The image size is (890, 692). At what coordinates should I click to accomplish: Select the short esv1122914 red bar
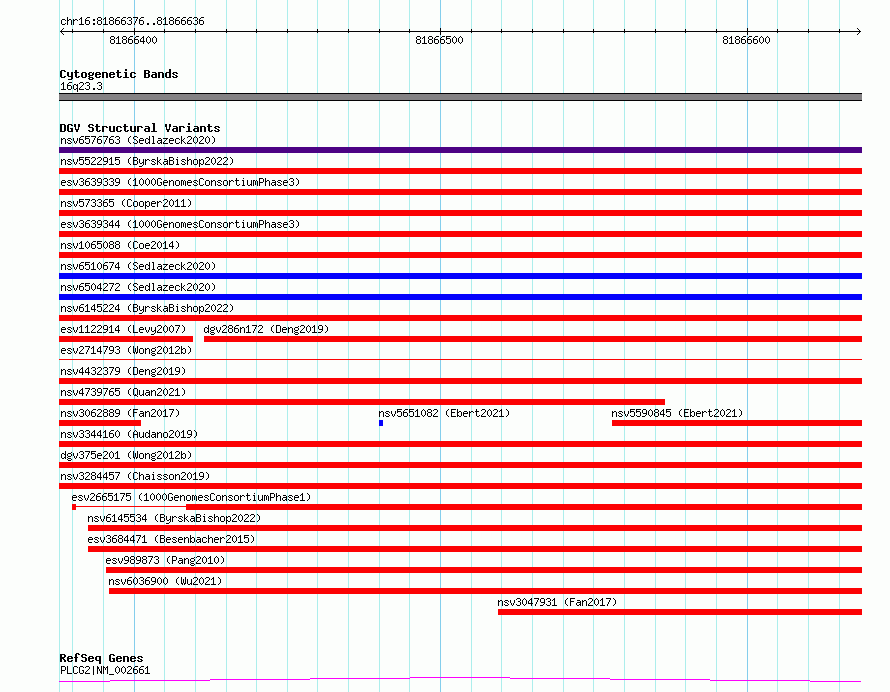126,339
